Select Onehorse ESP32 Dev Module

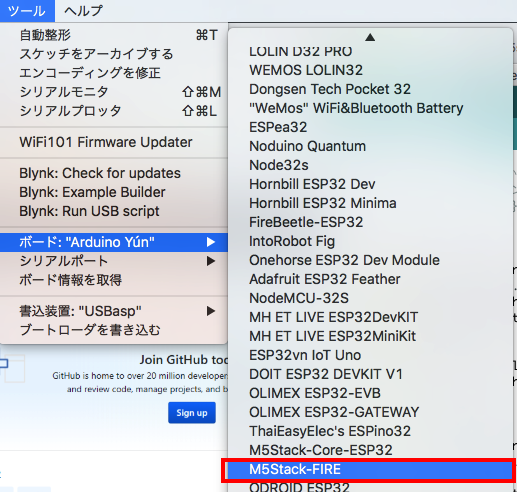[370, 260]
